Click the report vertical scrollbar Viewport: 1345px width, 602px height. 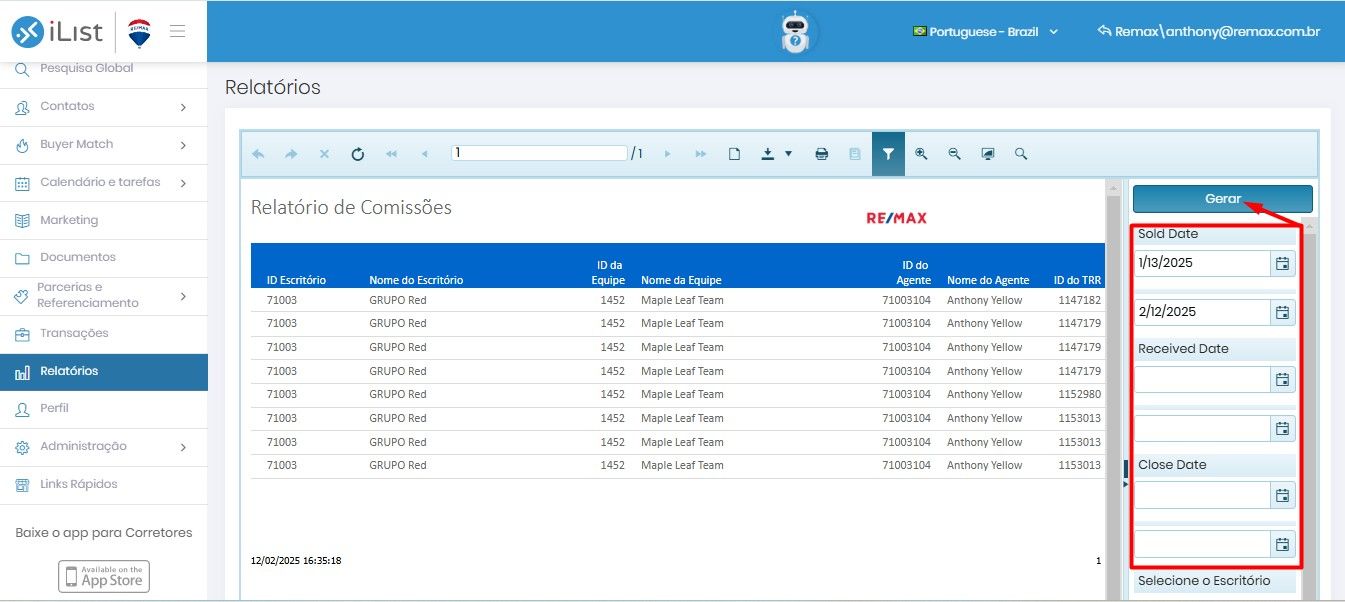click(x=1111, y=390)
